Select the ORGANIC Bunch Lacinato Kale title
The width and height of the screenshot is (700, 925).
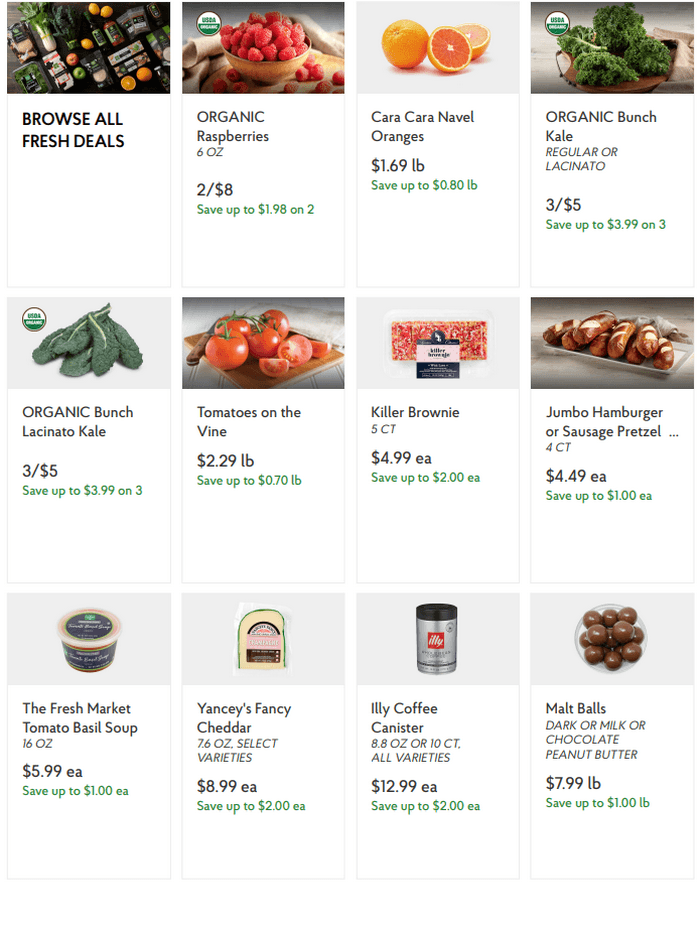(78, 422)
